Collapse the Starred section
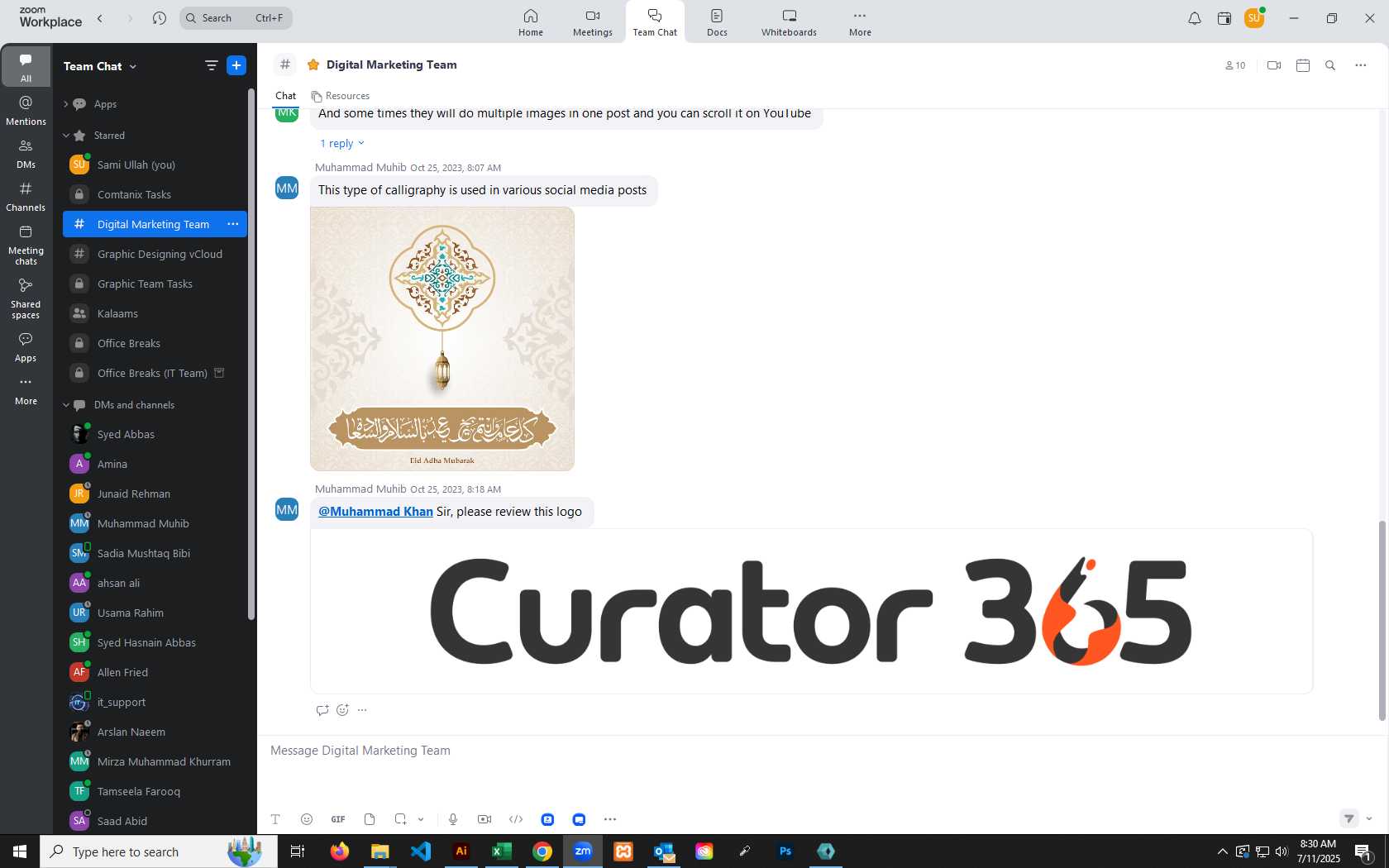1389x868 pixels. (66, 136)
